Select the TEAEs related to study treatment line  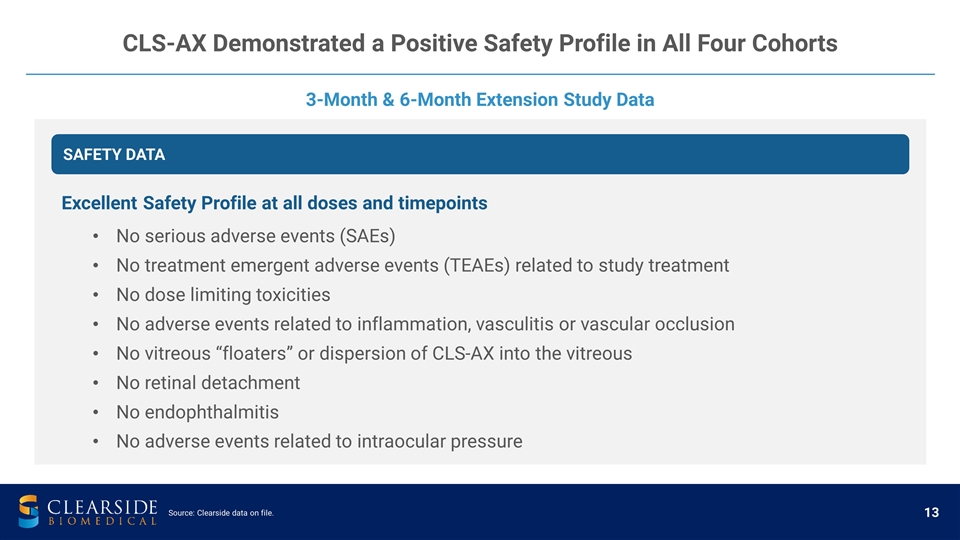pos(422,266)
